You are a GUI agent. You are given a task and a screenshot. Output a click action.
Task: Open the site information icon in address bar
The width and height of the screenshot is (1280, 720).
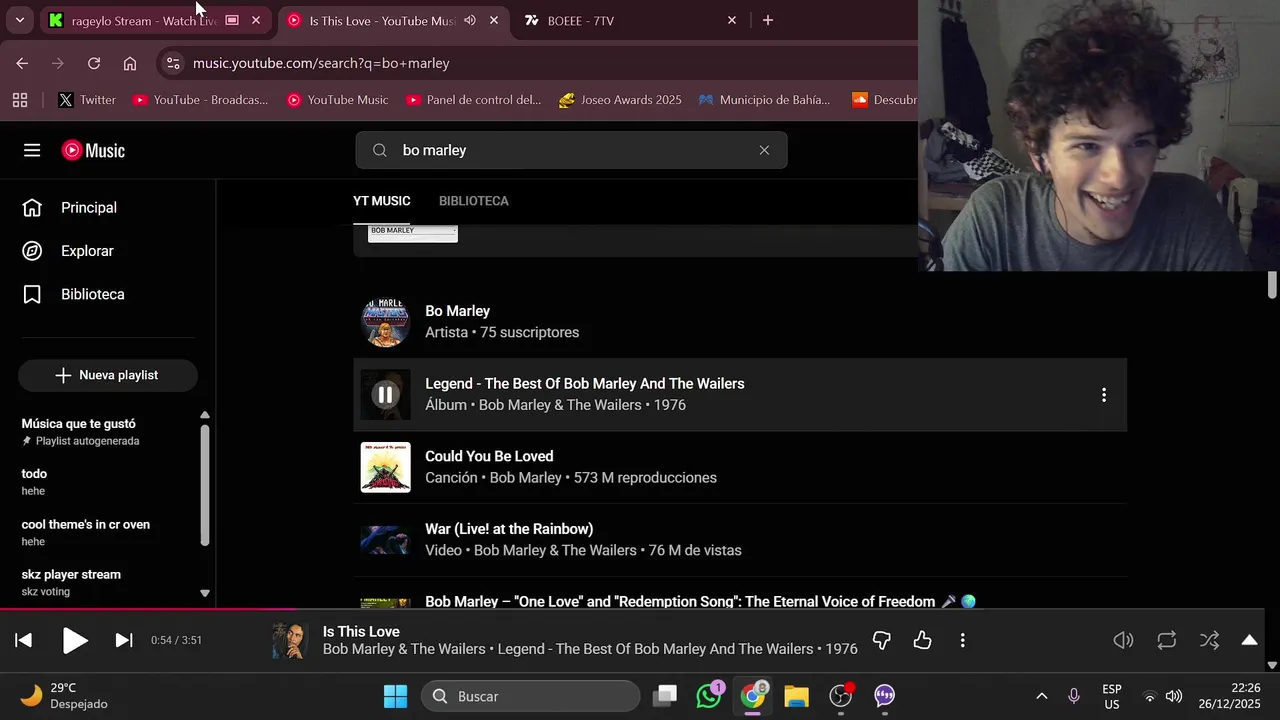173,63
